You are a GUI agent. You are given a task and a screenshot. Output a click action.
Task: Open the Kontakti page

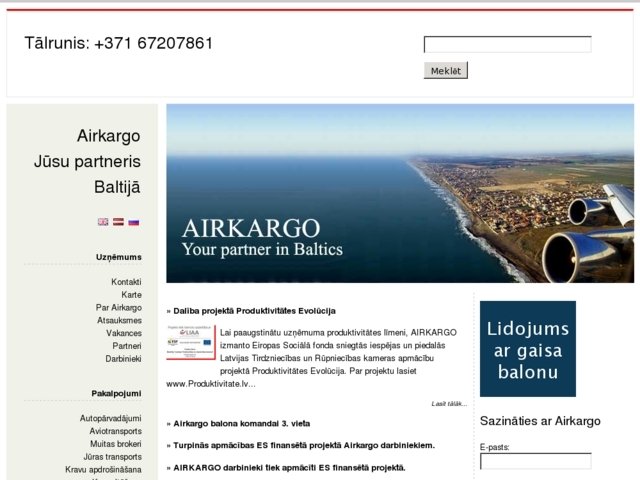126,282
